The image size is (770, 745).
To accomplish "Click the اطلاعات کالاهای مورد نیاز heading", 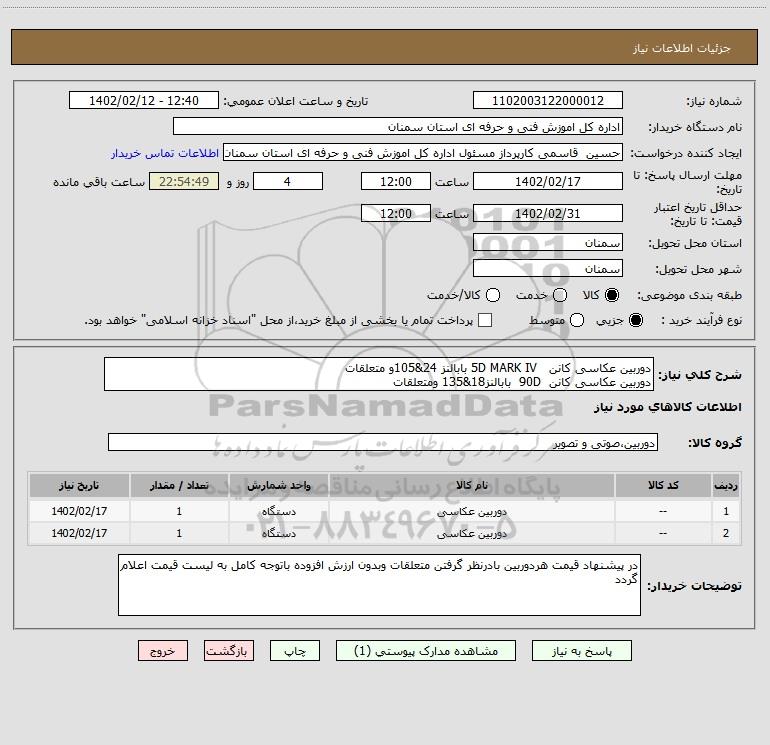I will (x=667, y=407).
